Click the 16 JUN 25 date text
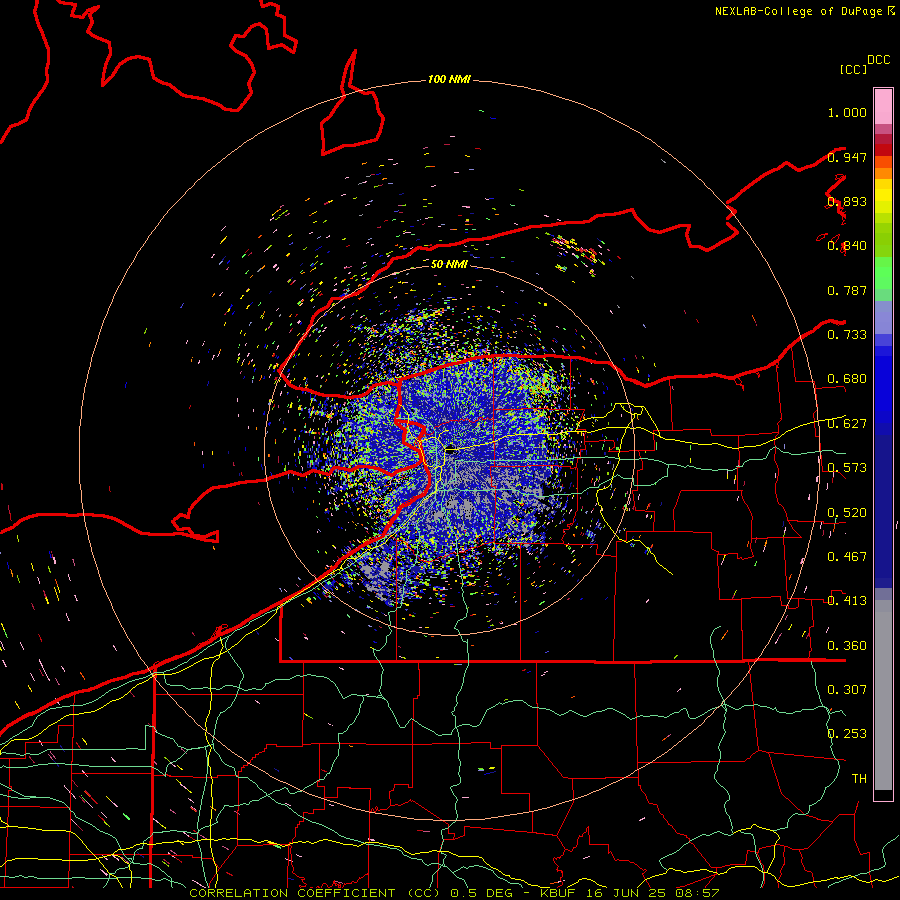Viewport: 900px width, 900px height. (x=626, y=893)
